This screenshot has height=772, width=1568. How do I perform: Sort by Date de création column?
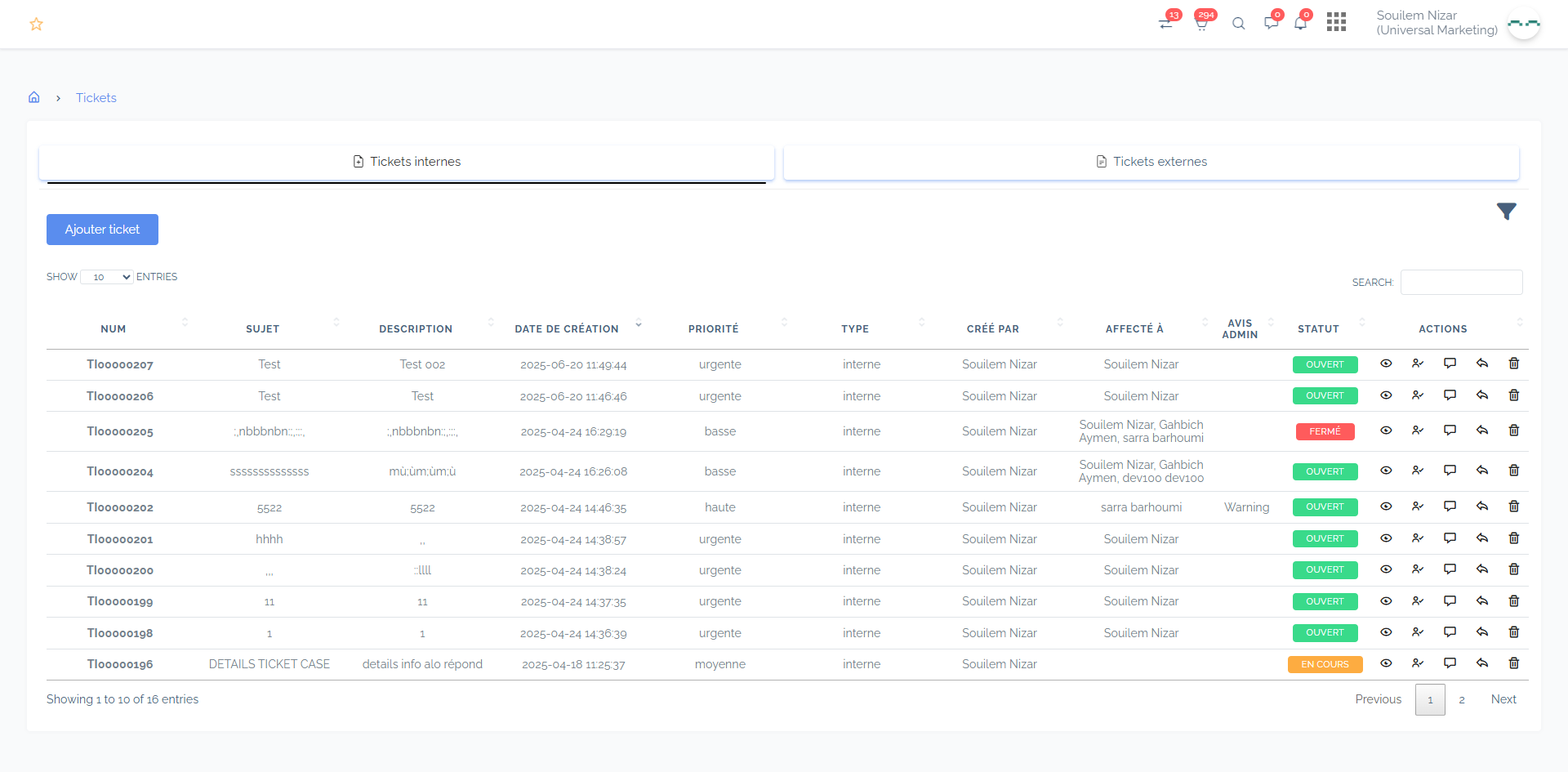[x=567, y=328]
